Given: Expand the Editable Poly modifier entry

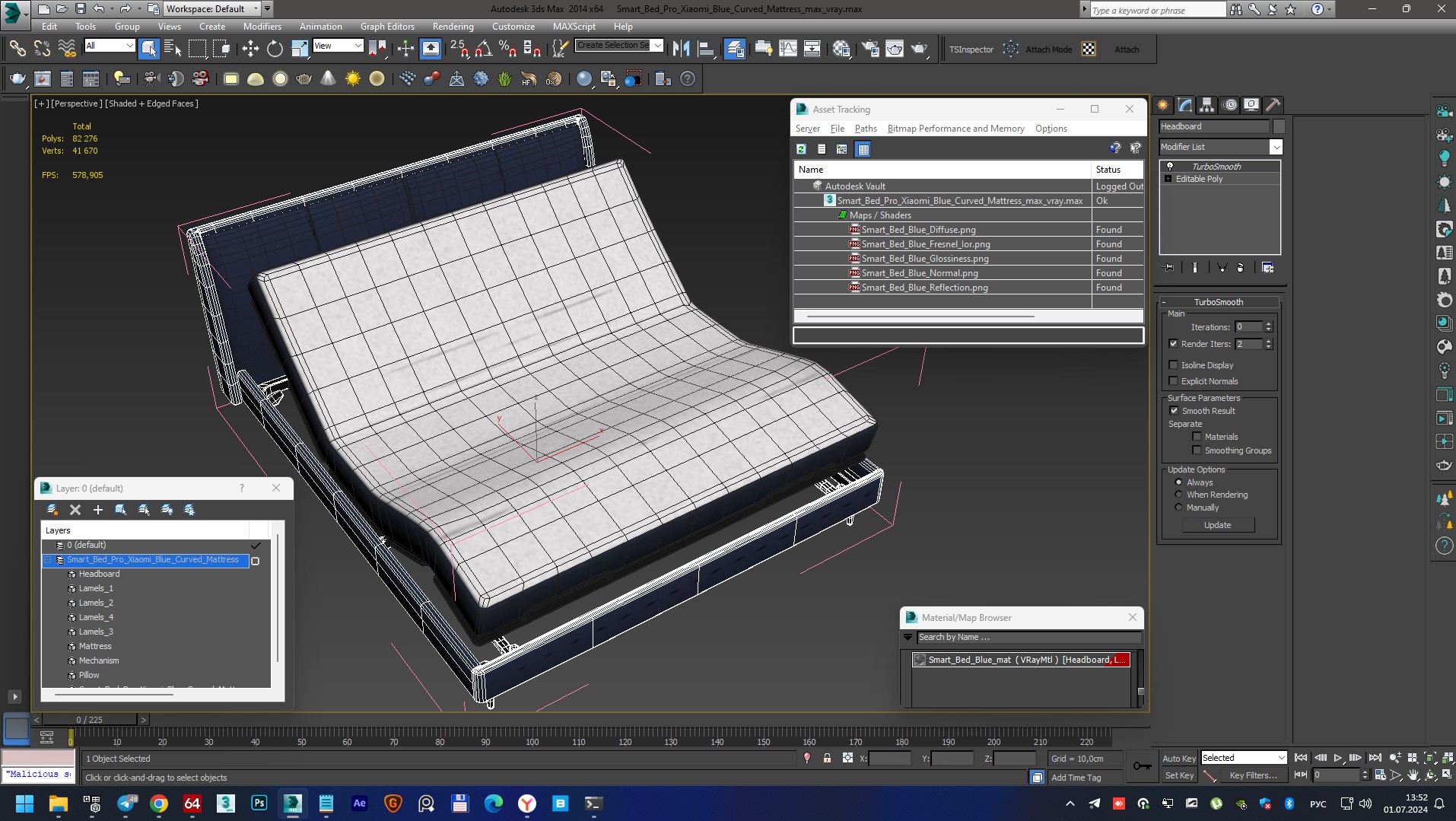Looking at the screenshot, I should 1168,179.
